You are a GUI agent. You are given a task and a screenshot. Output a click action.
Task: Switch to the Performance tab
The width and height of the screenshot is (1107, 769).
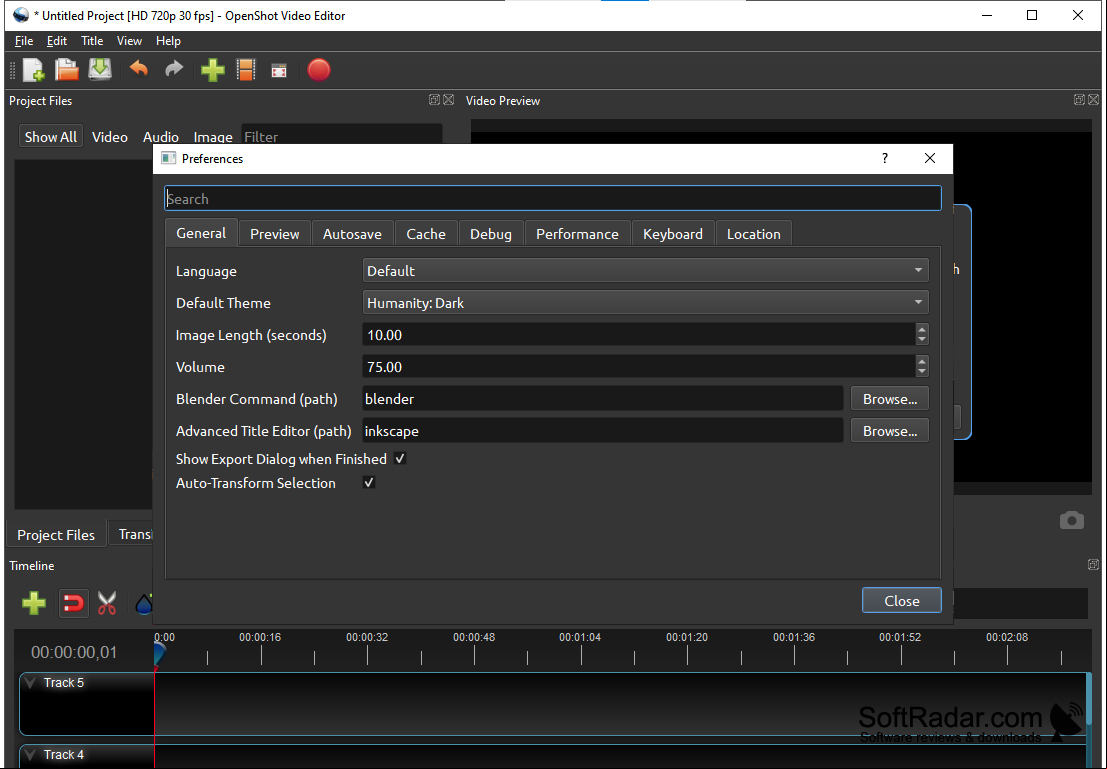(x=578, y=234)
